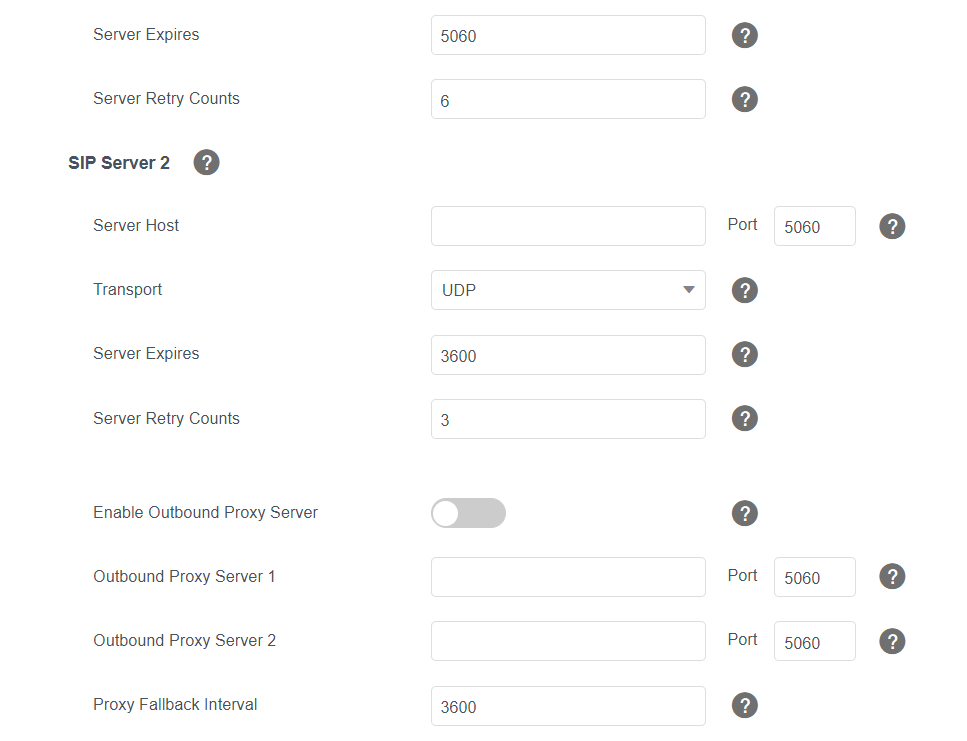967x741 pixels.
Task: Show help for Outbound Proxy Server 2
Action: (892, 641)
